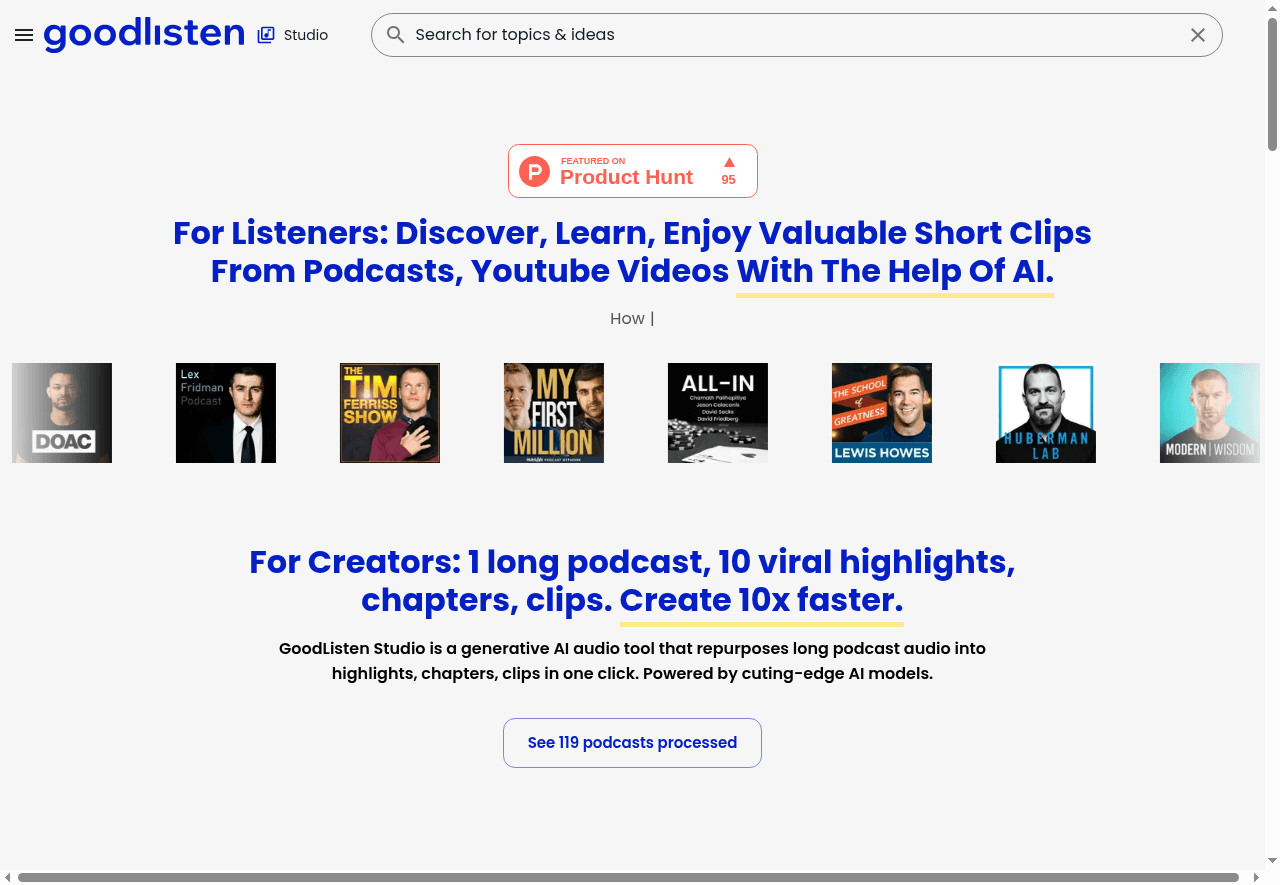This screenshot has width=1280, height=885.
Task: Select the DOAC podcast thumbnail
Action: tap(62, 413)
